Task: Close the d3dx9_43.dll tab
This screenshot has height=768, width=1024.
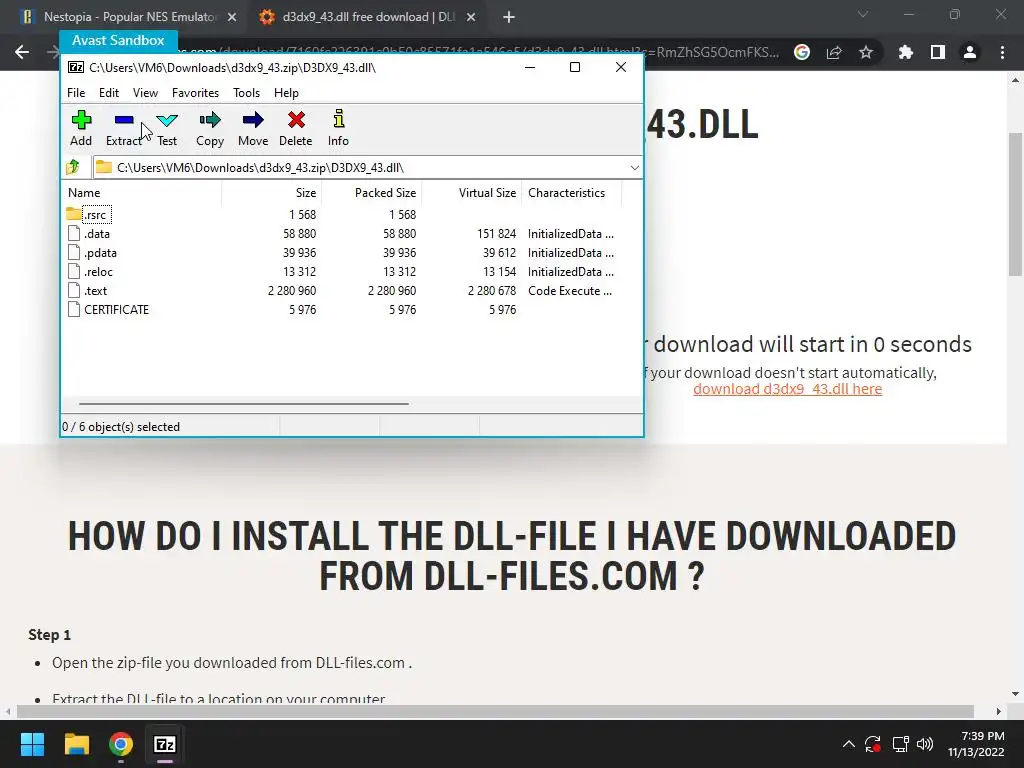Action: [471, 17]
